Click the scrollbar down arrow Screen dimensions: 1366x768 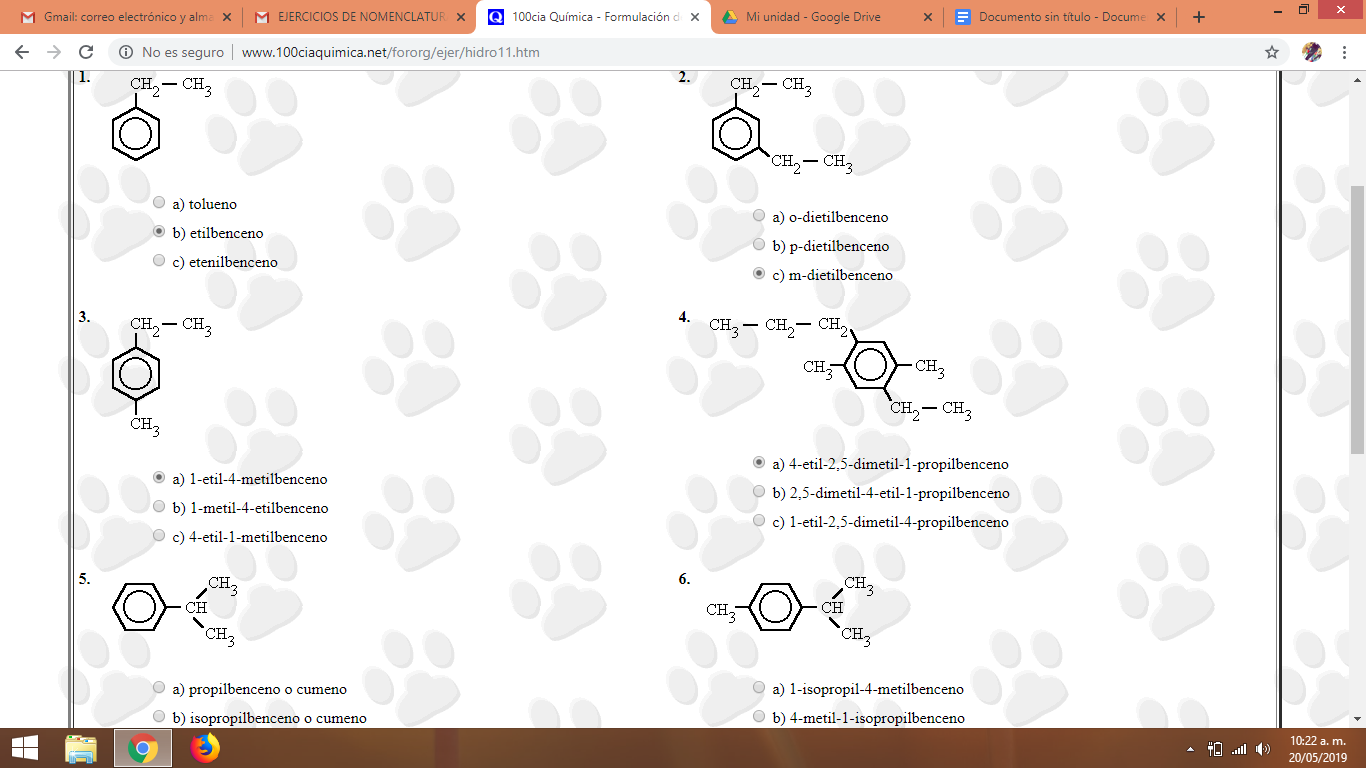[x=1357, y=720]
